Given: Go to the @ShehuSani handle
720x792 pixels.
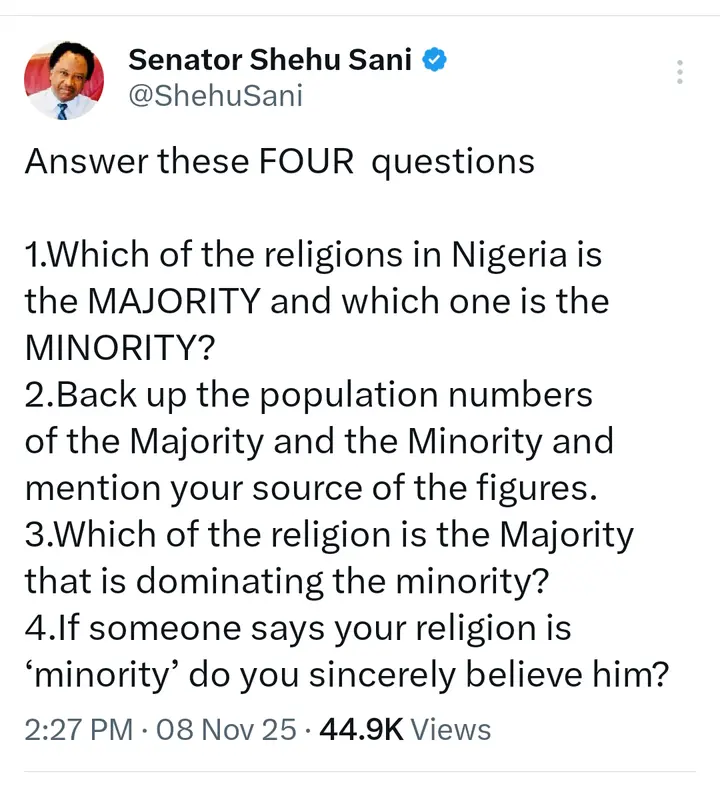Looking at the screenshot, I should [x=215, y=96].
